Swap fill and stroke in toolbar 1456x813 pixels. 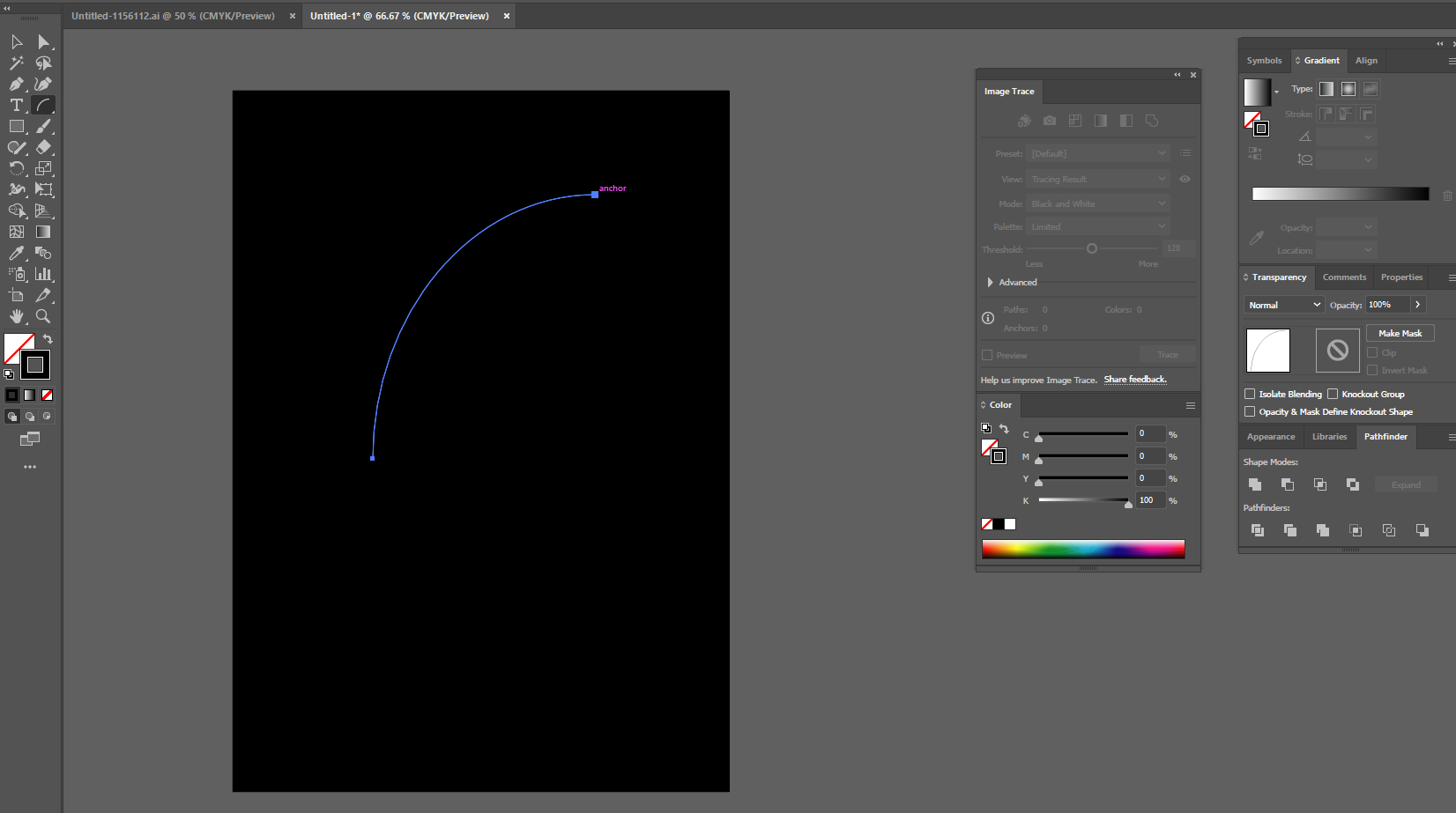48,339
